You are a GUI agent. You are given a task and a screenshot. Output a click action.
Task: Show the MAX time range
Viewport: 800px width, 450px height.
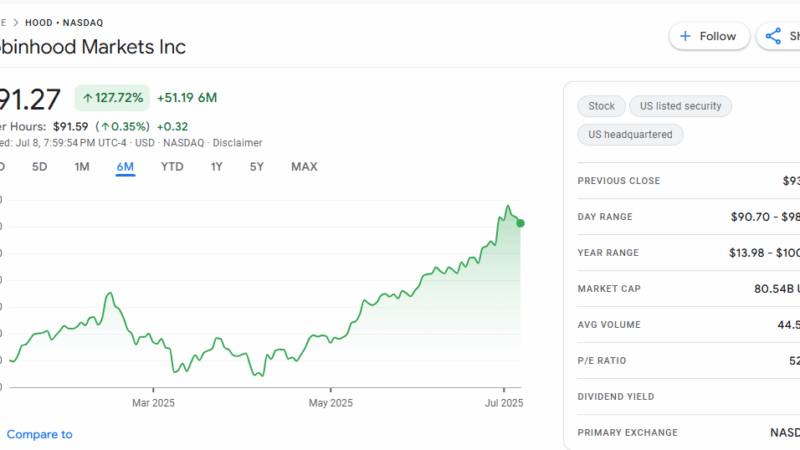pos(304,167)
